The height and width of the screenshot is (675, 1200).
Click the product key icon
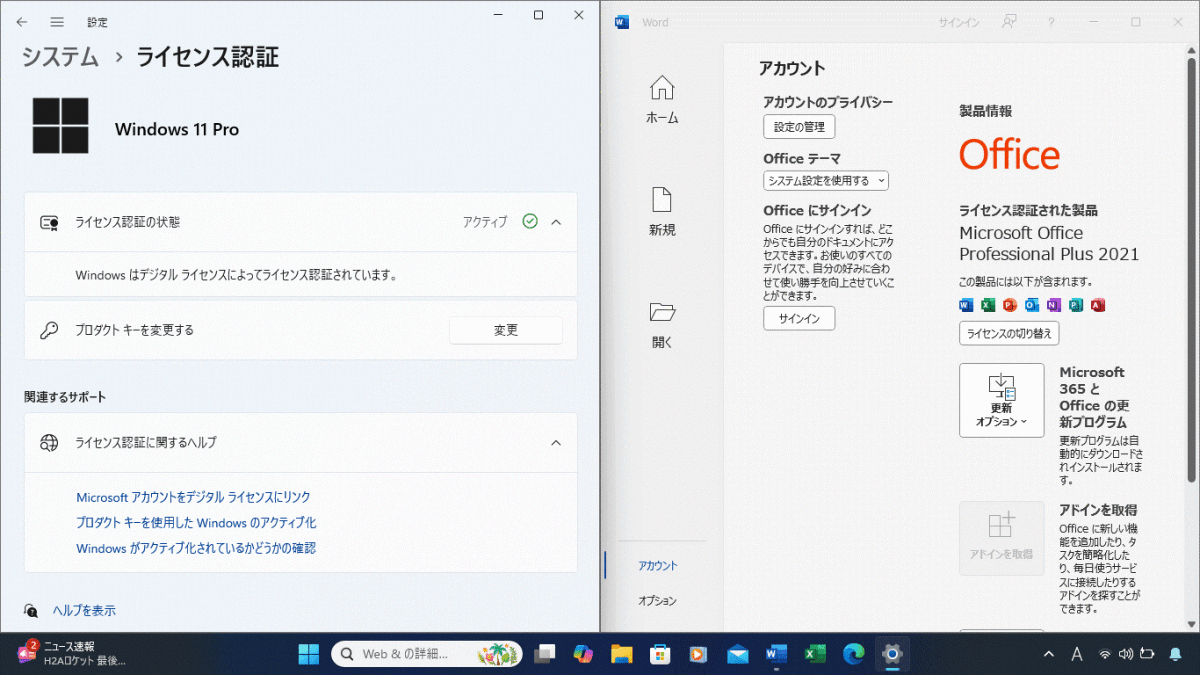tap(49, 330)
